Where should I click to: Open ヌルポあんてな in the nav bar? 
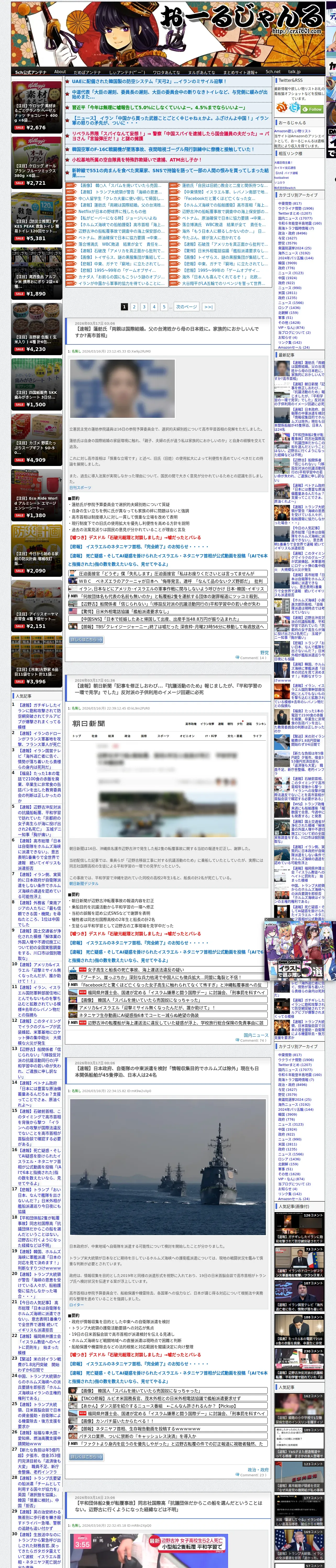[x=201, y=72]
